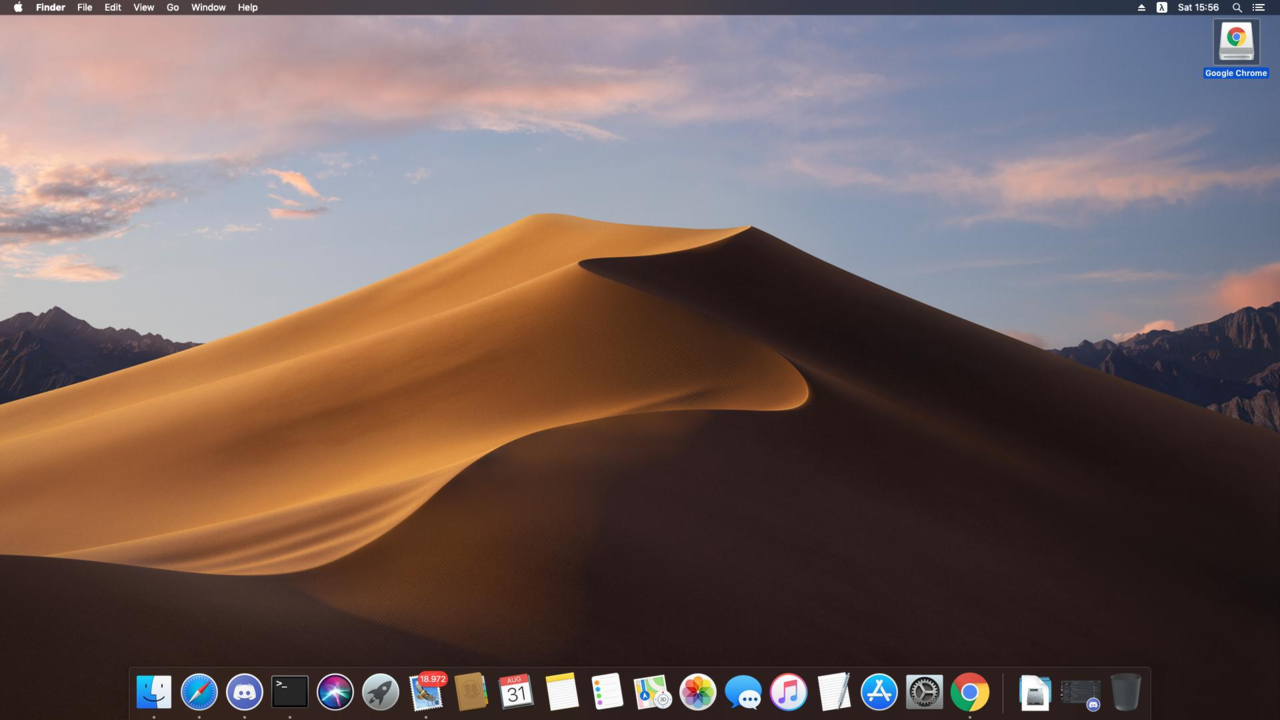Image resolution: width=1280 pixels, height=720 pixels.
Task: Open the Trash
Action: click(1126, 692)
